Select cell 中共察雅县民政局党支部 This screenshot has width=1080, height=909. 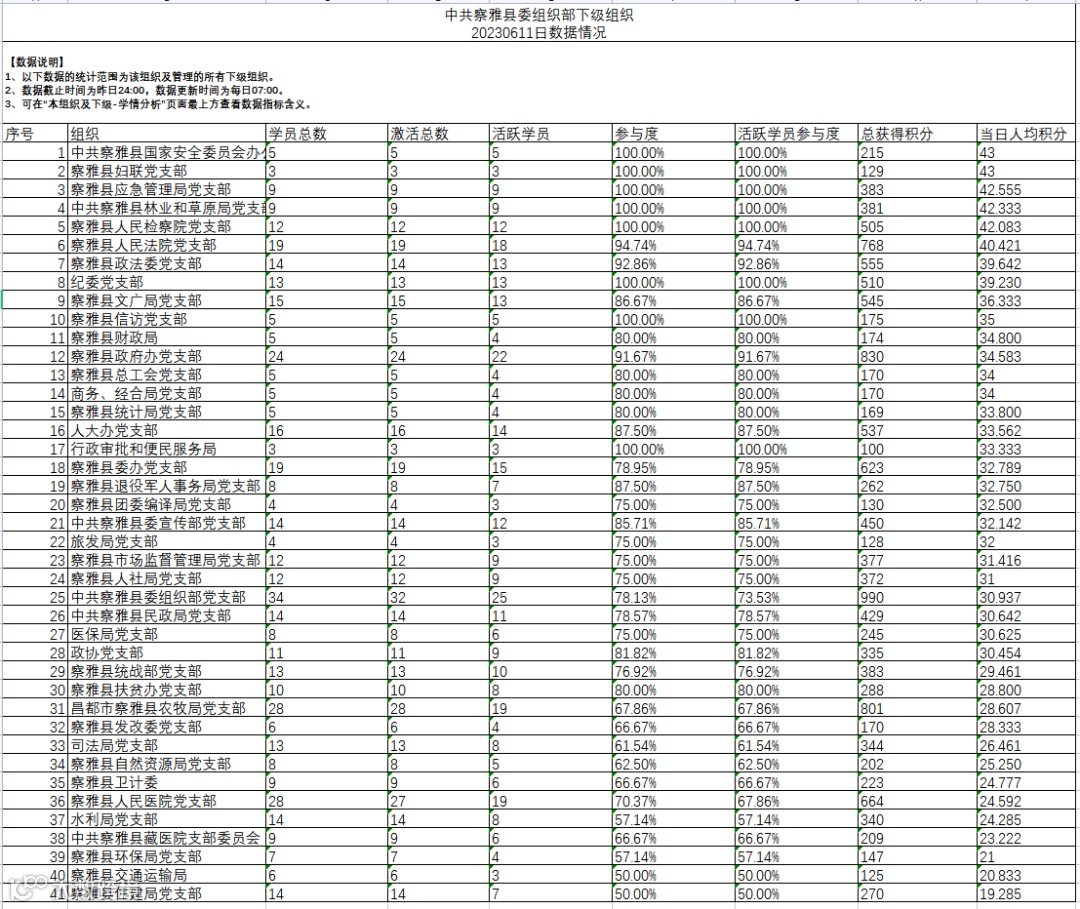click(x=167, y=616)
